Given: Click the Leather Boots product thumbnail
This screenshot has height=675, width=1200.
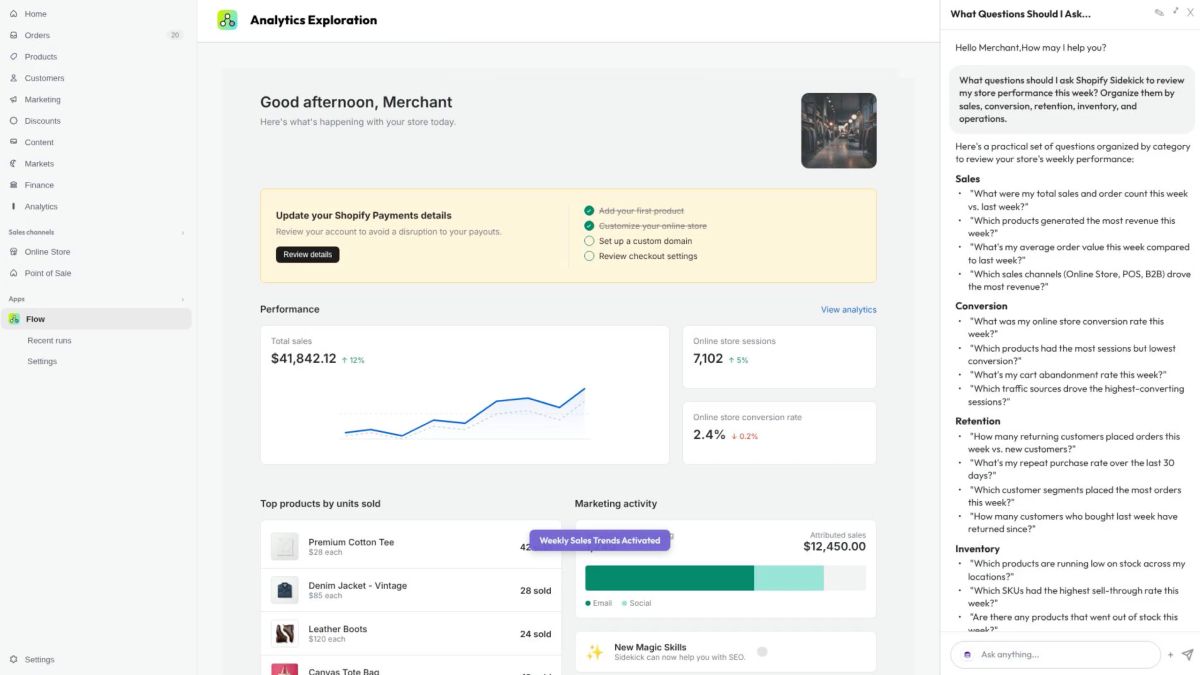Looking at the screenshot, I should pos(285,634).
